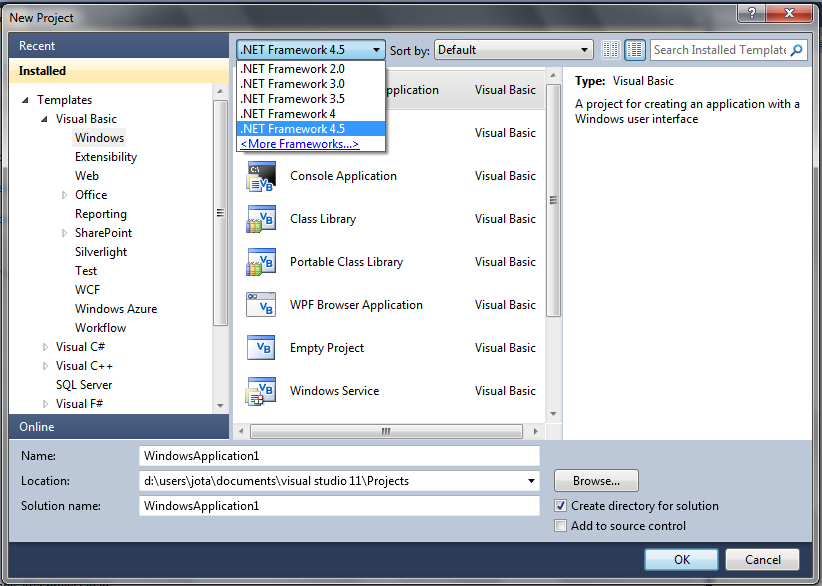Select Workflow in the template tree
Viewport: 822px width, 586px height.
point(100,328)
